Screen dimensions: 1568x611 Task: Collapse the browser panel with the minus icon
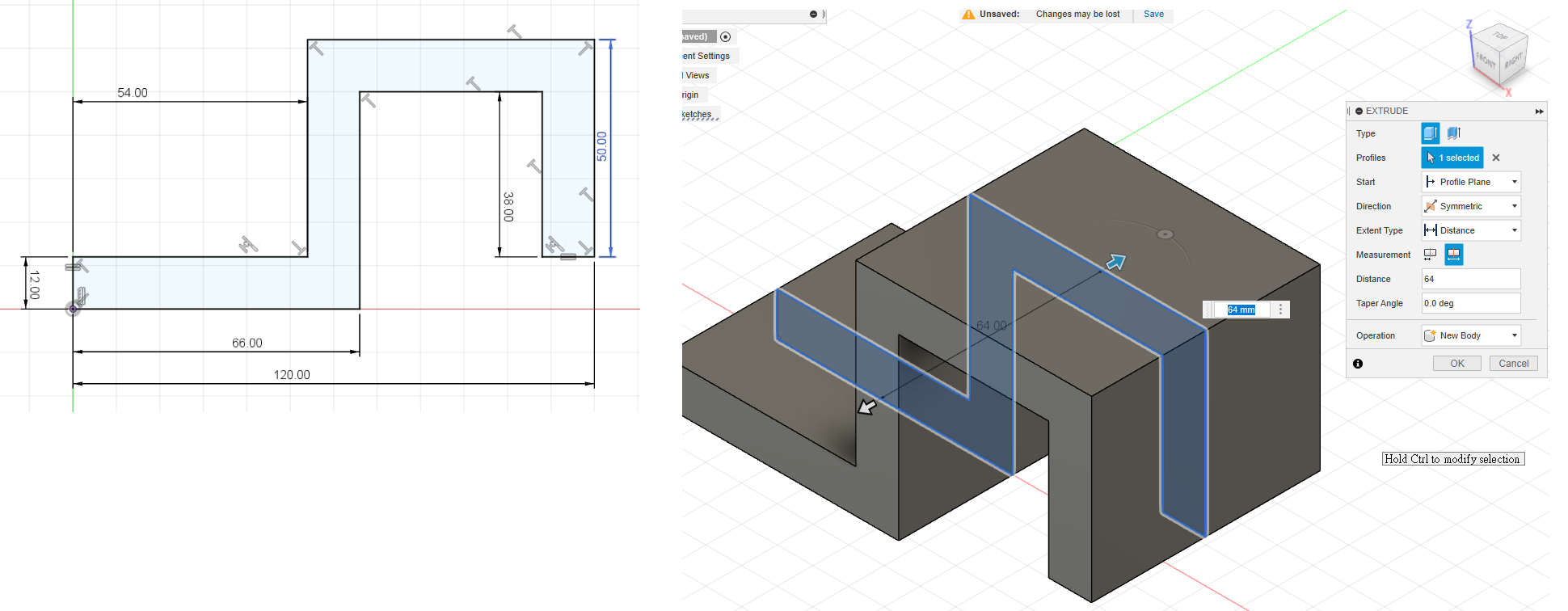coord(813,15)
